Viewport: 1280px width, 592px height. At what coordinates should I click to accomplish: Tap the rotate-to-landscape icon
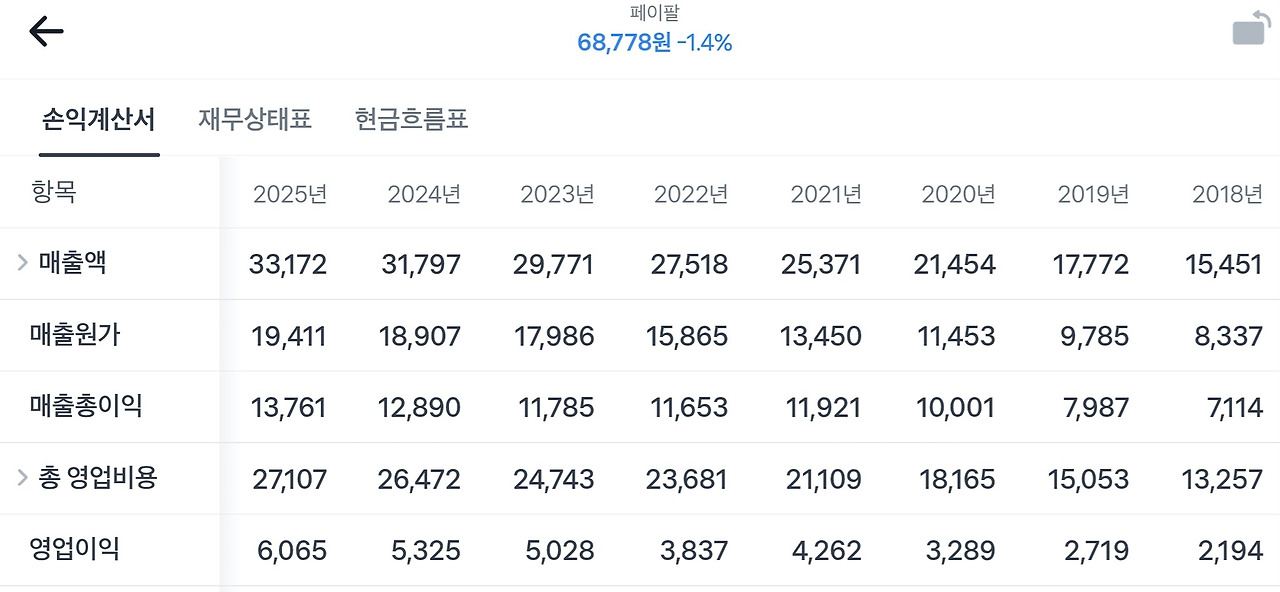1247,28
